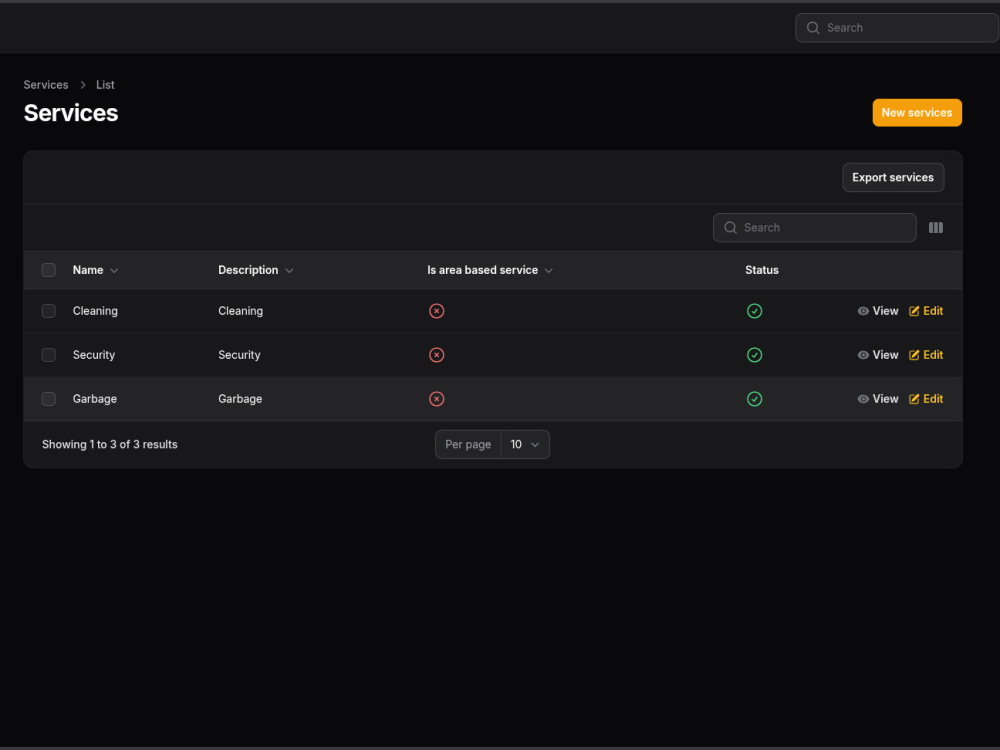Screen dimensions: 1000x750
Task: View the Cleaning service
Action: [878, 311]
